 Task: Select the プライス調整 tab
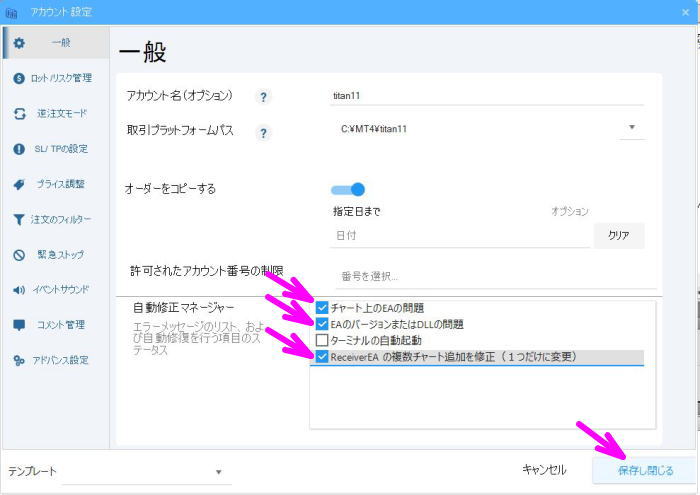[x=56, y=184]
